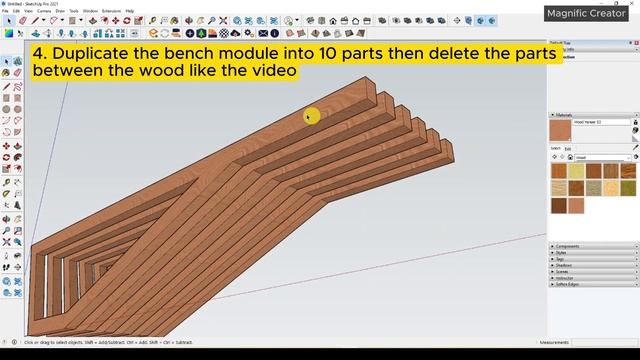Click the checkered ball icon in toolbar
Image resolution: width=640 pixels, height=360 pixels.
tap(224, 33)
